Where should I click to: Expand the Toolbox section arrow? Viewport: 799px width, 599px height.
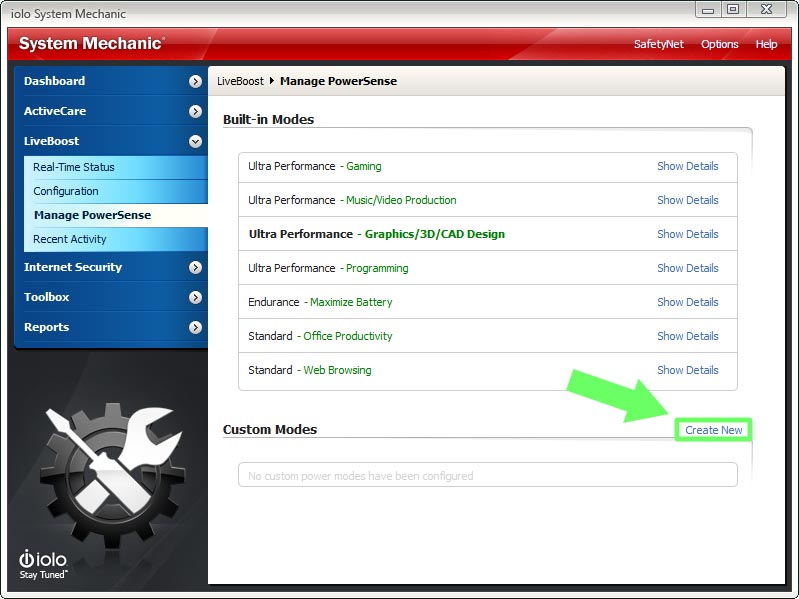(x=195, y=297)
